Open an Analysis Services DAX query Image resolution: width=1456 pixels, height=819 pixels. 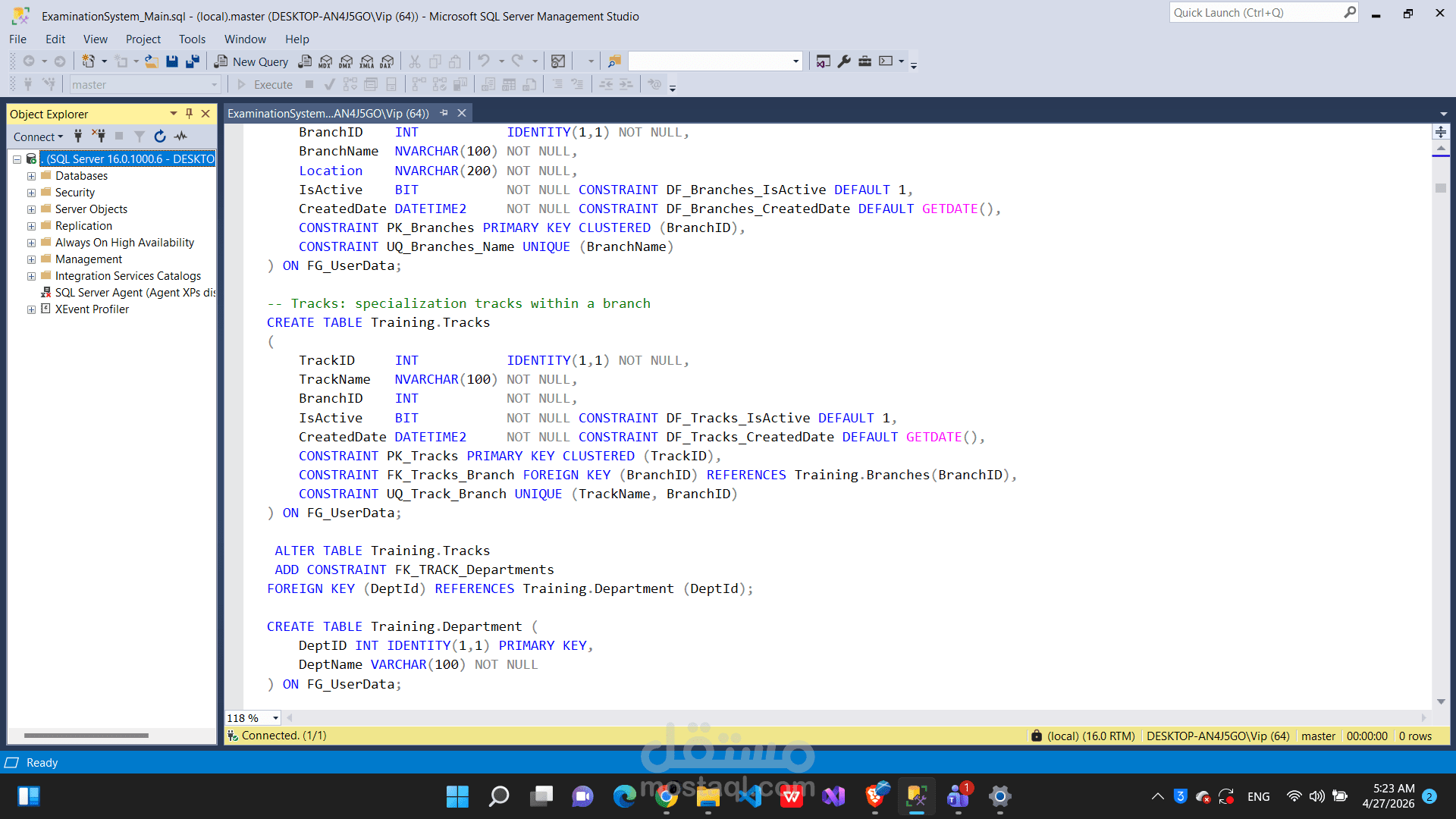[387, 61]
